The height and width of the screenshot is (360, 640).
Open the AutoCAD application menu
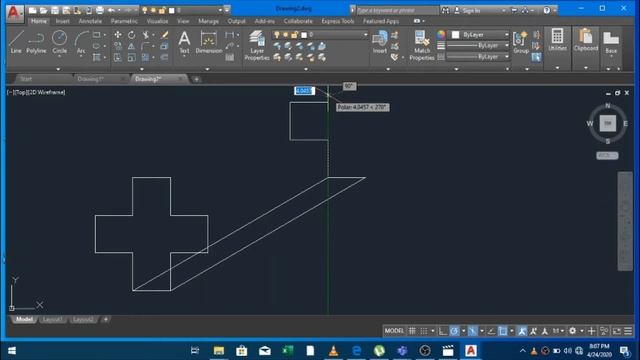(14, 12)
